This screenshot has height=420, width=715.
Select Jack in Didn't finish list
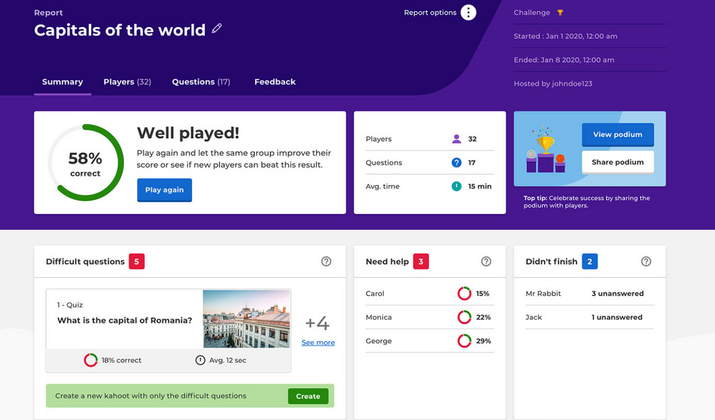pyautogui.click(x=534, y=317)
